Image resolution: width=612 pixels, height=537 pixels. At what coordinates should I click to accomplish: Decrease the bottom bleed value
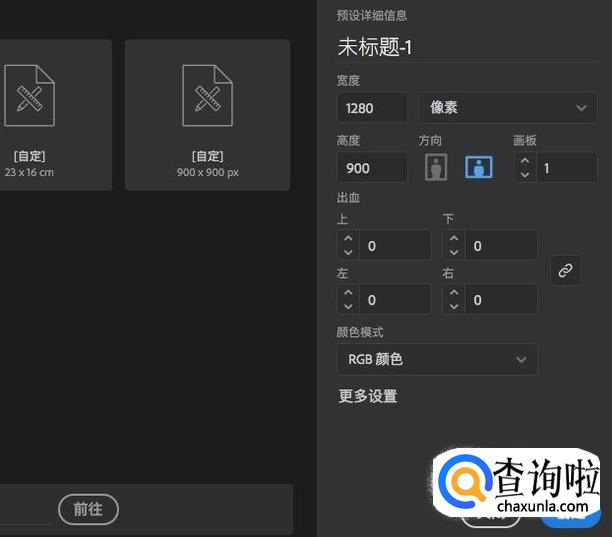454,252
